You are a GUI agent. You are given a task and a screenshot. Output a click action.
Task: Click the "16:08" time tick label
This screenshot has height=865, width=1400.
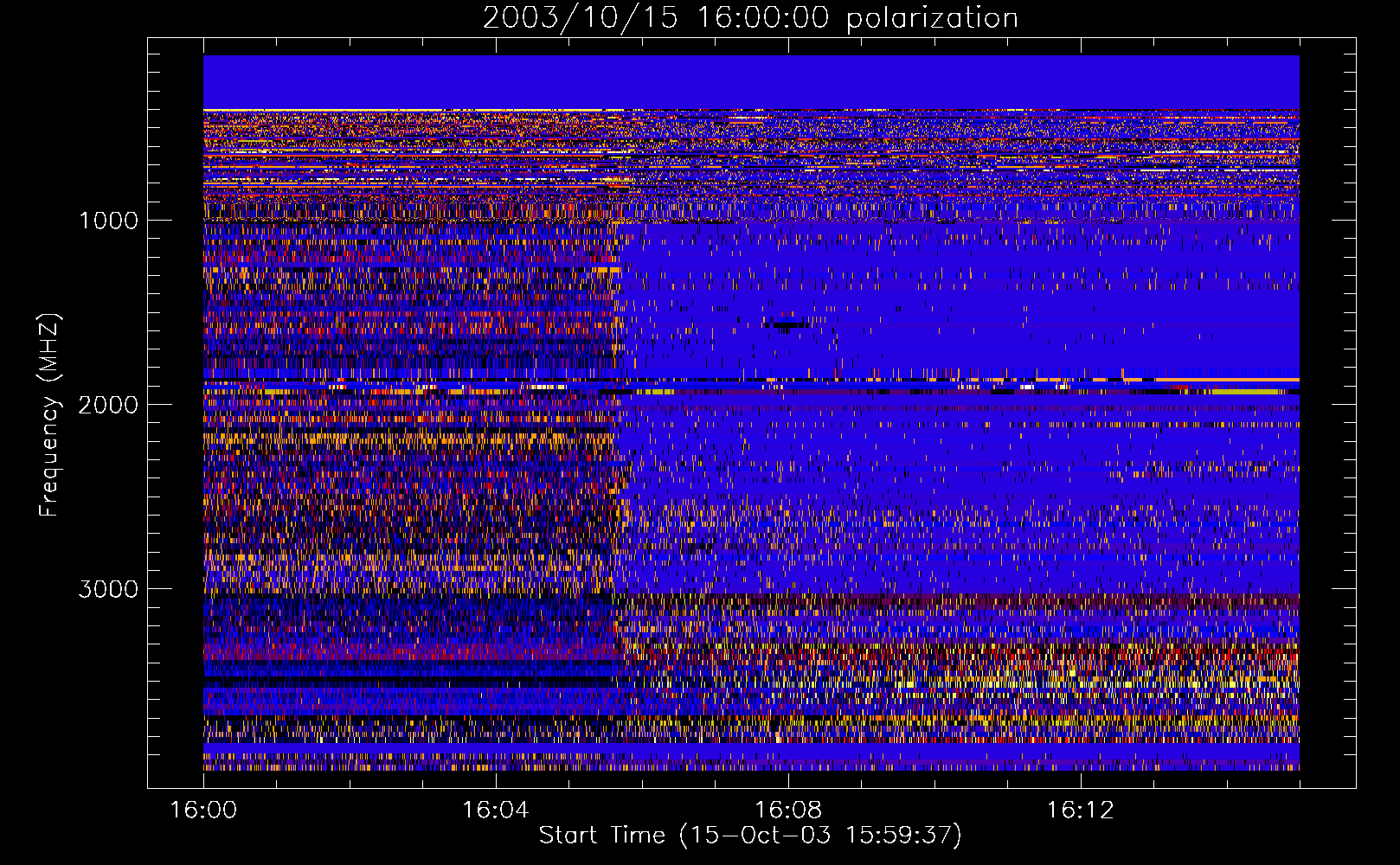click(787, 810)
